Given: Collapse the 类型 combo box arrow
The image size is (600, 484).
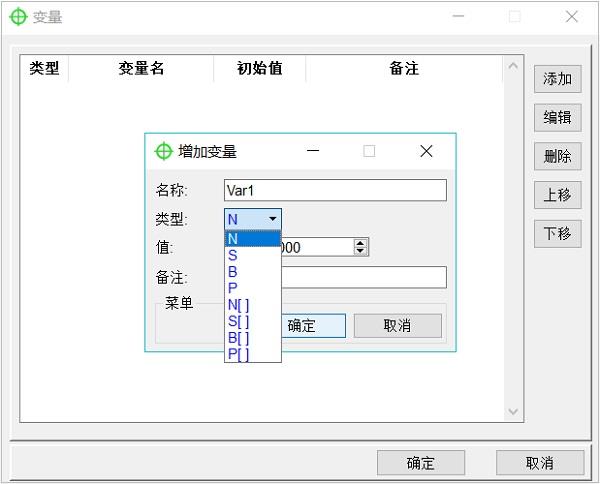Looking at the screenshot, I should pyautogui.click(x=272, y=219).
